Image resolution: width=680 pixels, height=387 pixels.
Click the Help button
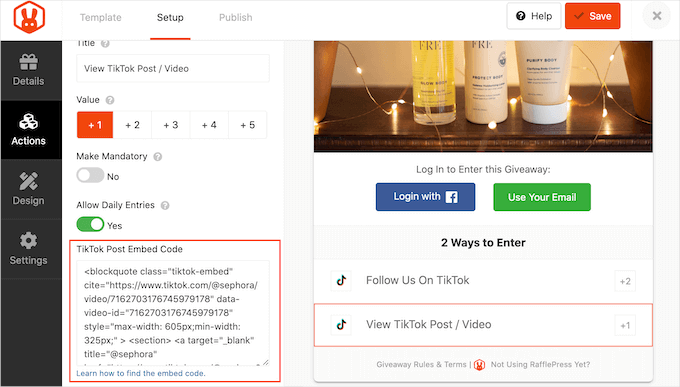(534, 16)
